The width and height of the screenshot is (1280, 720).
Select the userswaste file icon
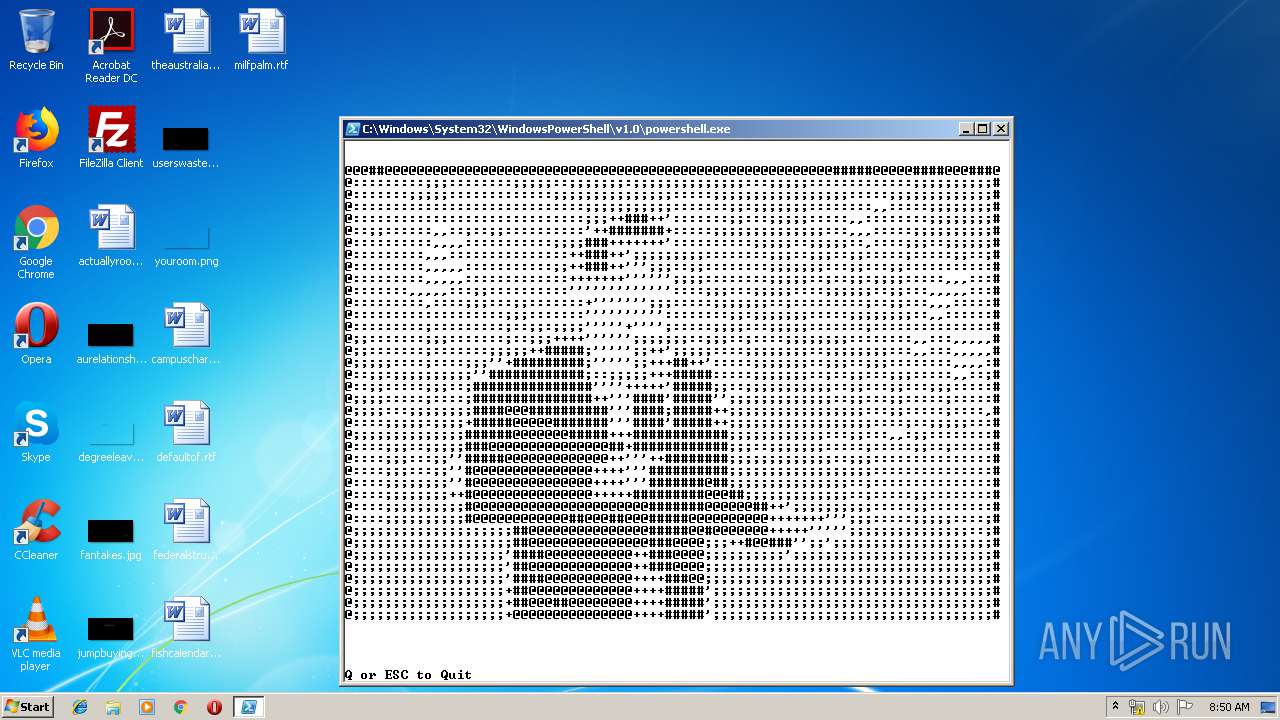point(186,146)
